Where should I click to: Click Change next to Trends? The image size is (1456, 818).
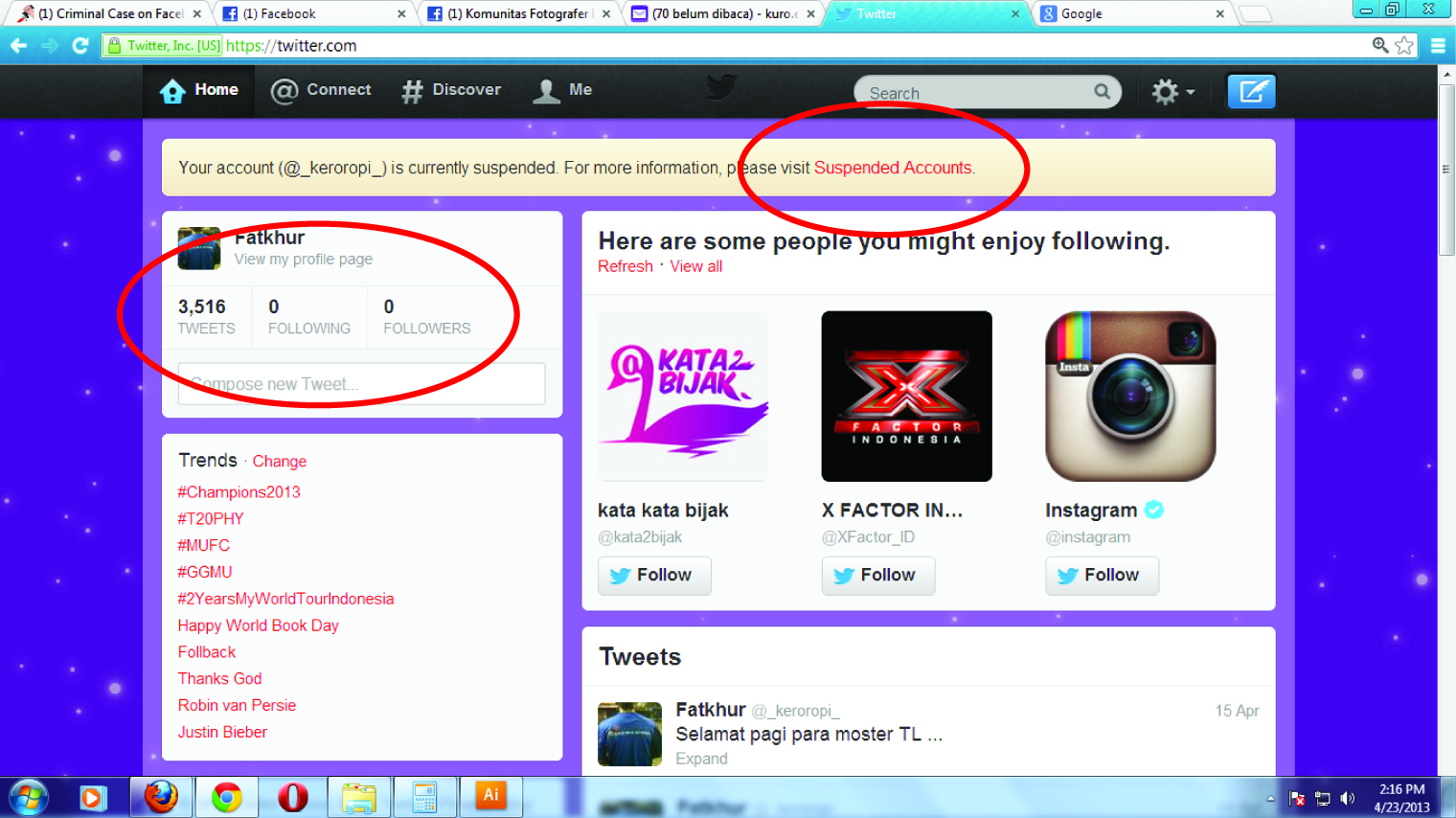(x=280, y=462)
